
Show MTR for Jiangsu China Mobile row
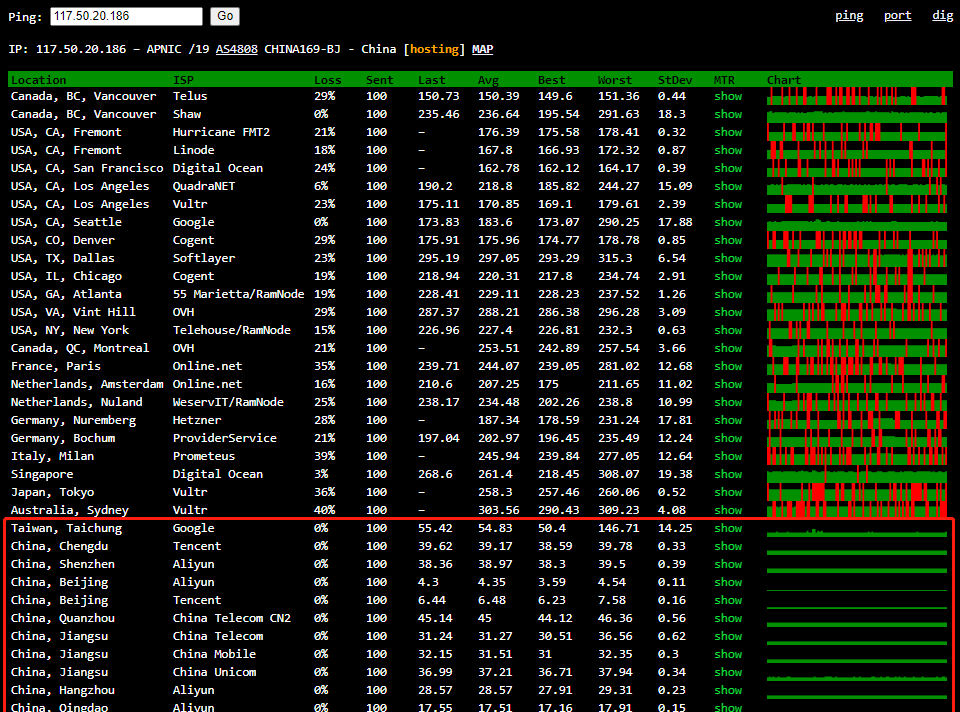pos(728,654)
